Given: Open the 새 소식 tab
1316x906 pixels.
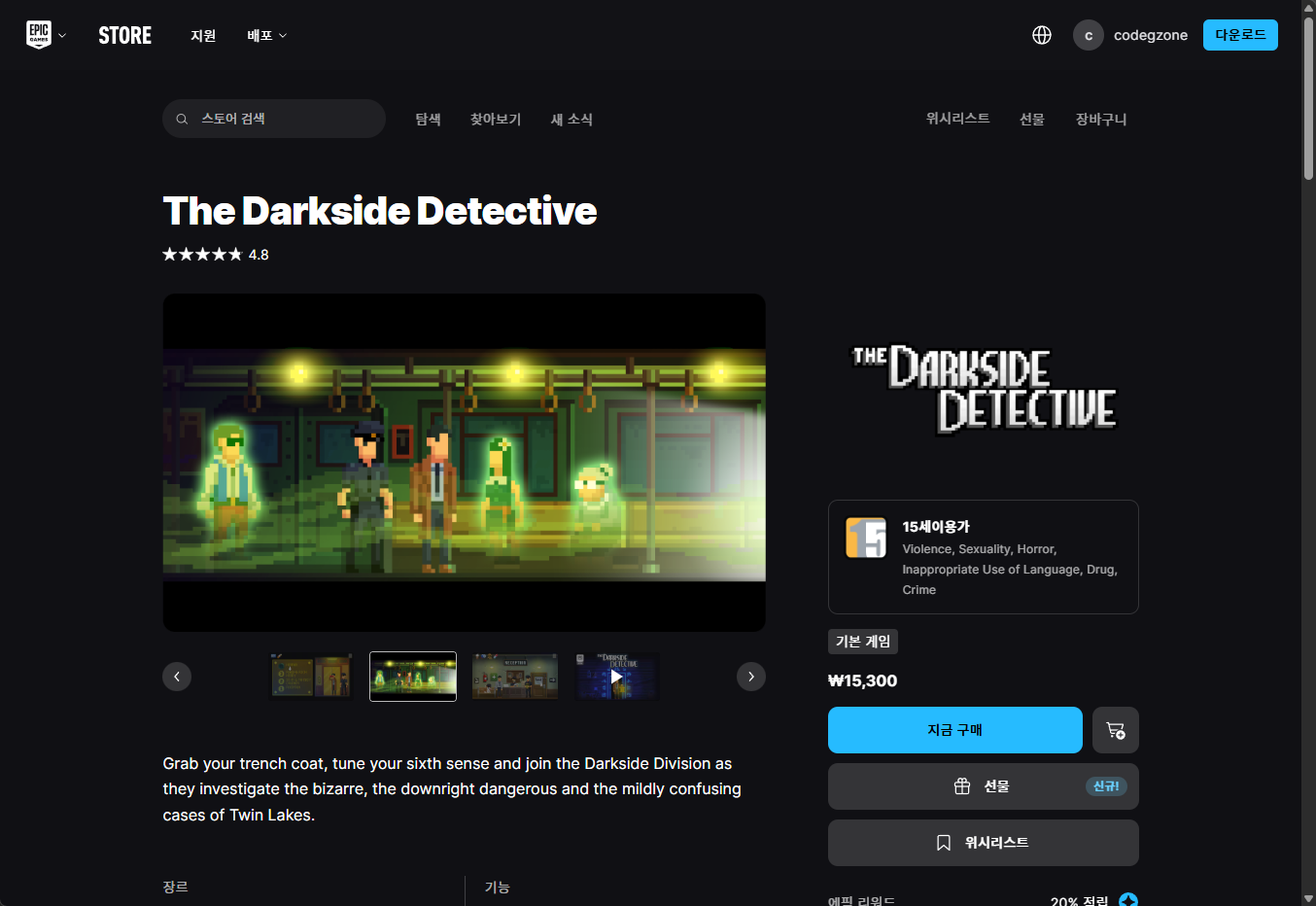Looking at the screenshot, I should click(x=571, y=119).
